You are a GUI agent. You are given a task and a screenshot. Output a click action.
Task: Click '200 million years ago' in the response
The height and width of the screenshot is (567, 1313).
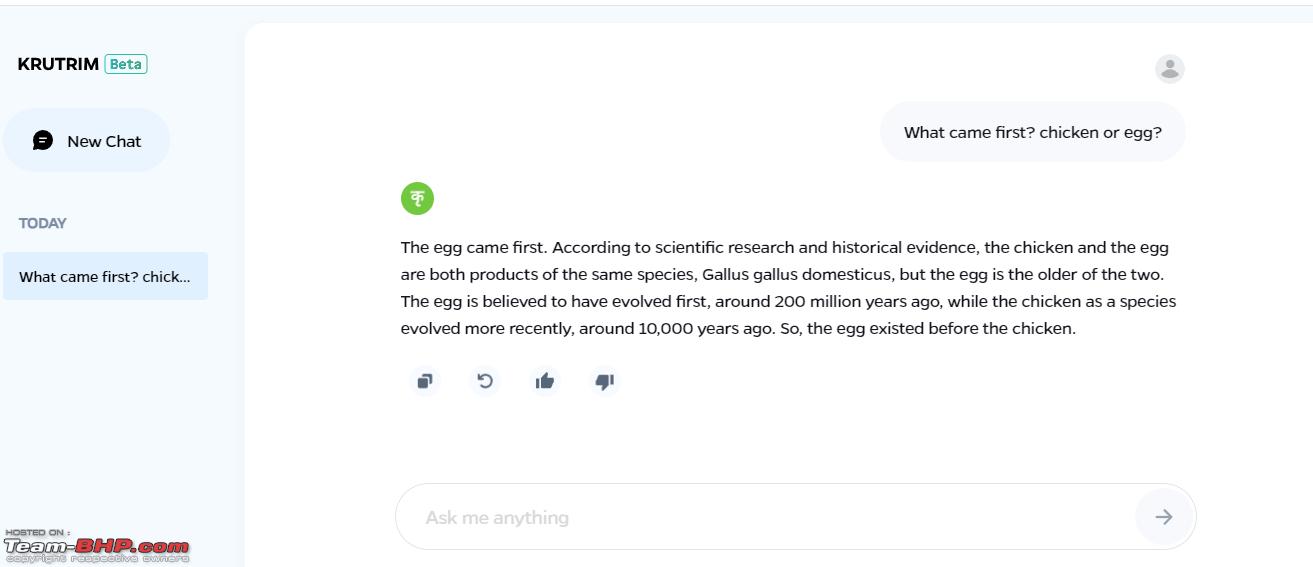(858, 301)
